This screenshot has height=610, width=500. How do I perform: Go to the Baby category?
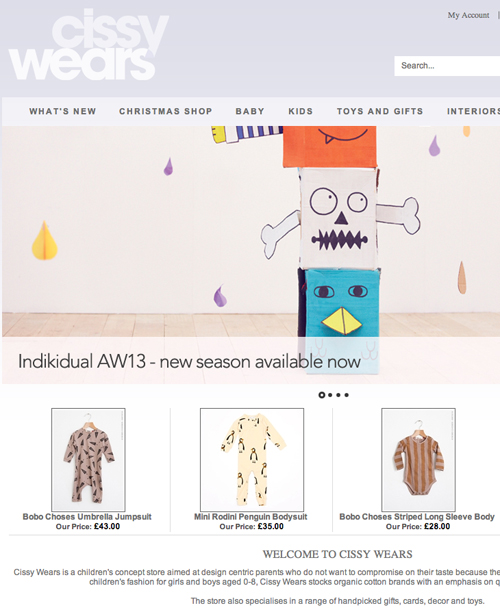coord(250,111)
